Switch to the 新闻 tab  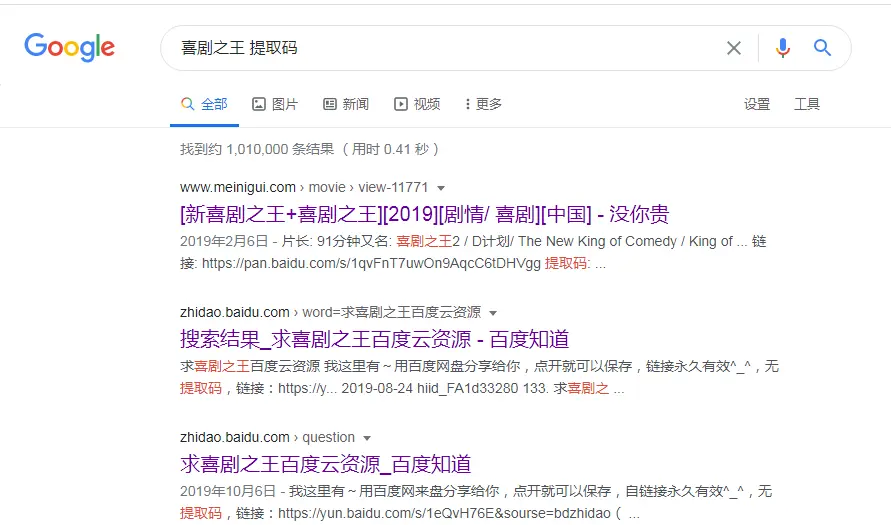(x=346, y=104)
